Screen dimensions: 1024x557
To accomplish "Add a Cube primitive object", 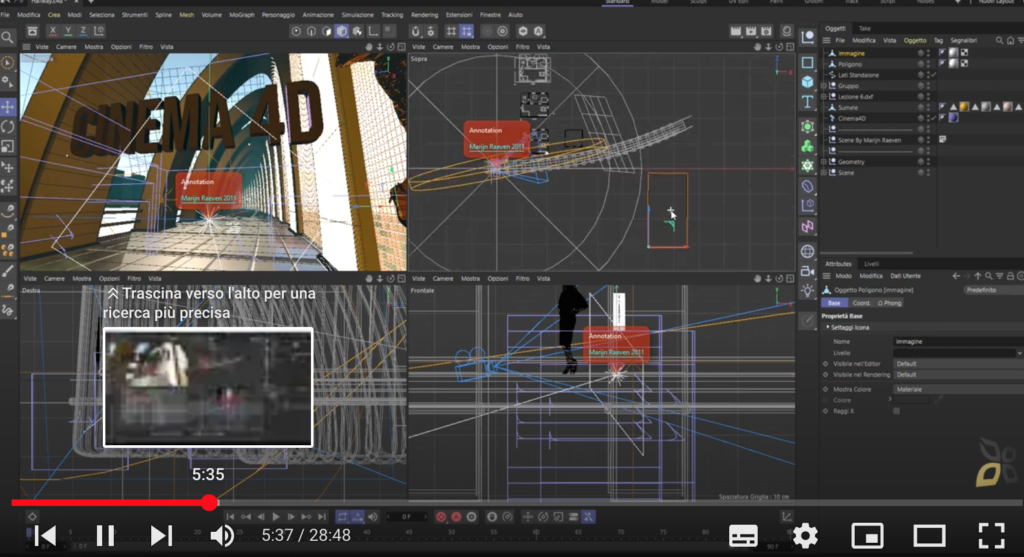I will click(808, 82).
